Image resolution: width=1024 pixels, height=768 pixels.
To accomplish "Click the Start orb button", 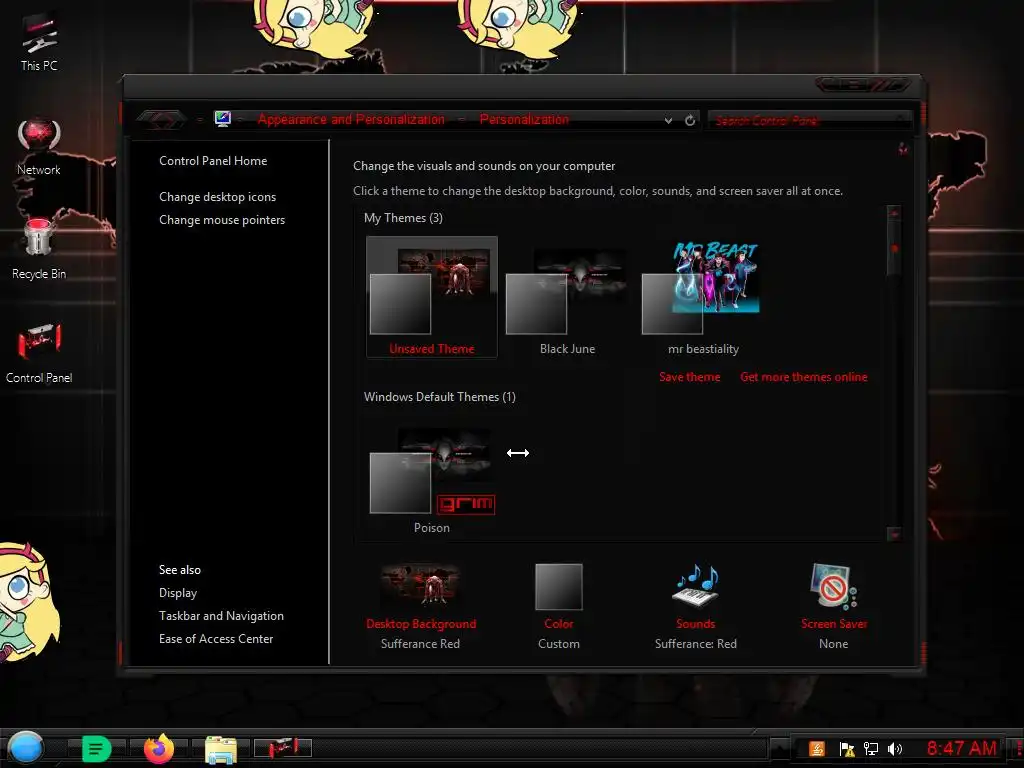I will pos(25,748).
